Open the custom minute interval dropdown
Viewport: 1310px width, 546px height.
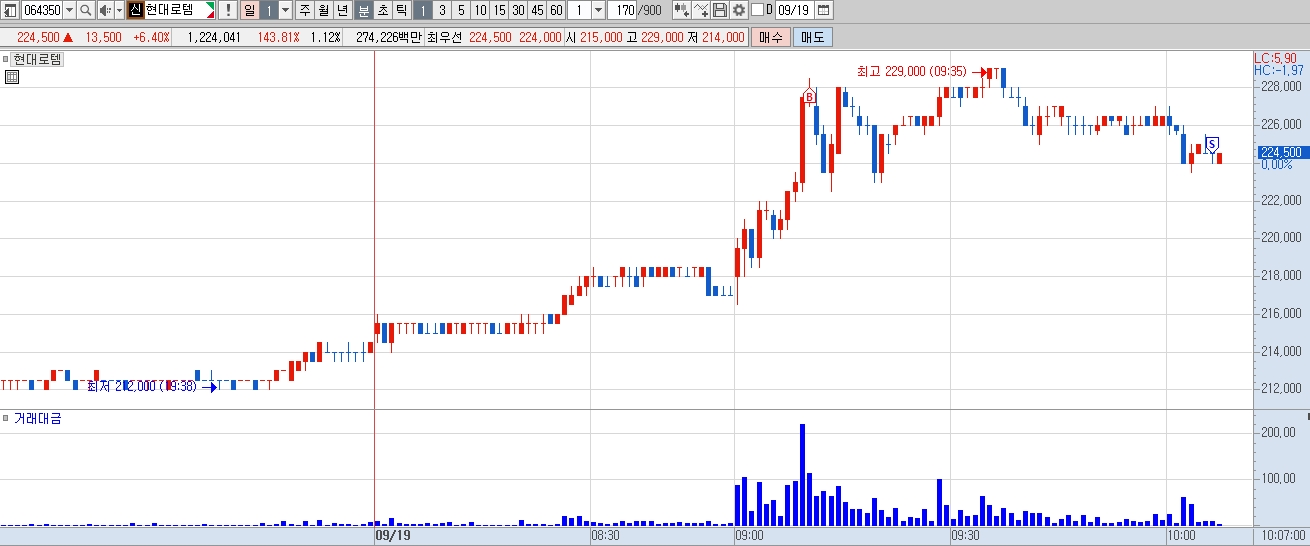tap(598, 10)
